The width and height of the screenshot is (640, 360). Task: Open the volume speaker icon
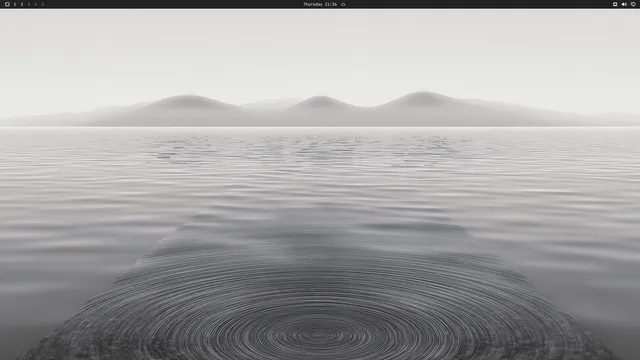[624, 4]
